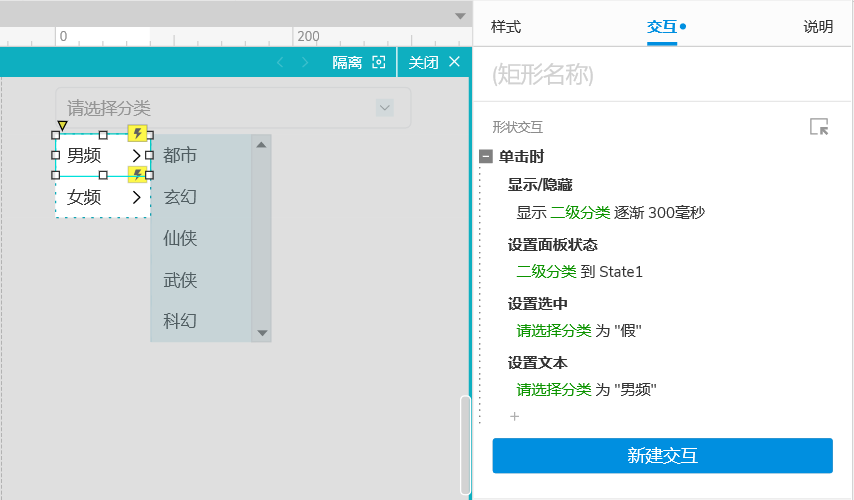Go to next panel state arrow
The image size is (854, 500).
pos(304,63)
